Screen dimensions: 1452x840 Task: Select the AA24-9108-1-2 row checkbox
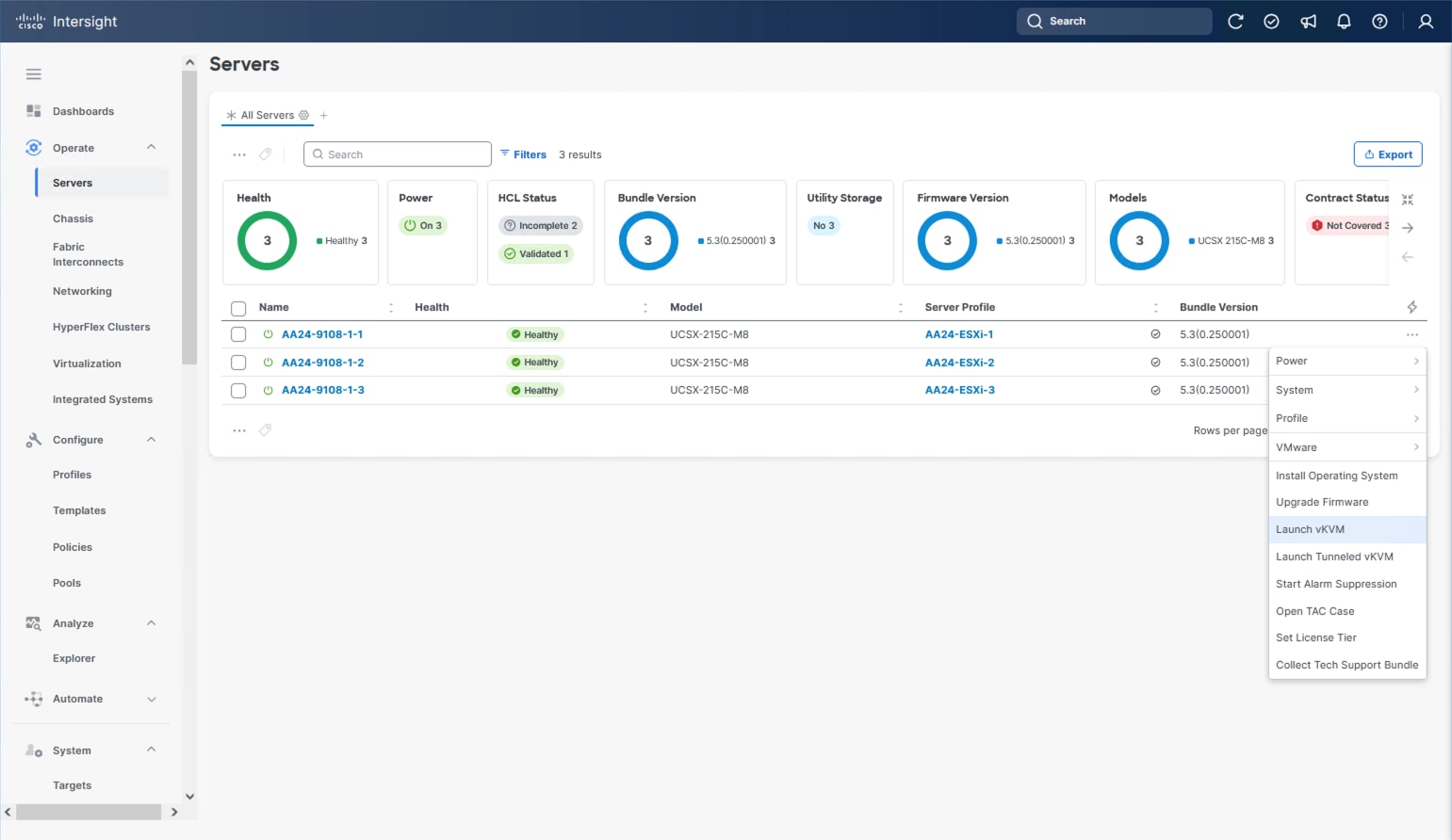point(238,363)
